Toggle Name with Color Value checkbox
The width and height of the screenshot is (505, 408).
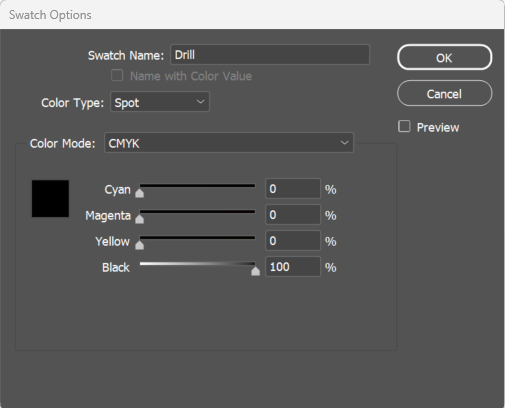coord(117,75)
